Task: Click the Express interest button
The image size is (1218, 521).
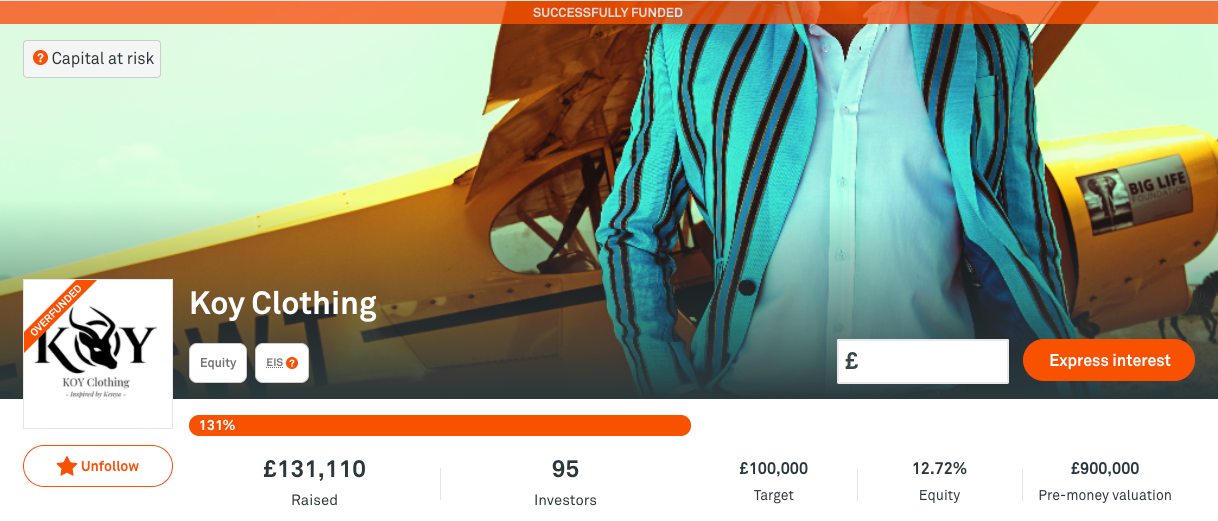Action: click(x=1109, y=361)
